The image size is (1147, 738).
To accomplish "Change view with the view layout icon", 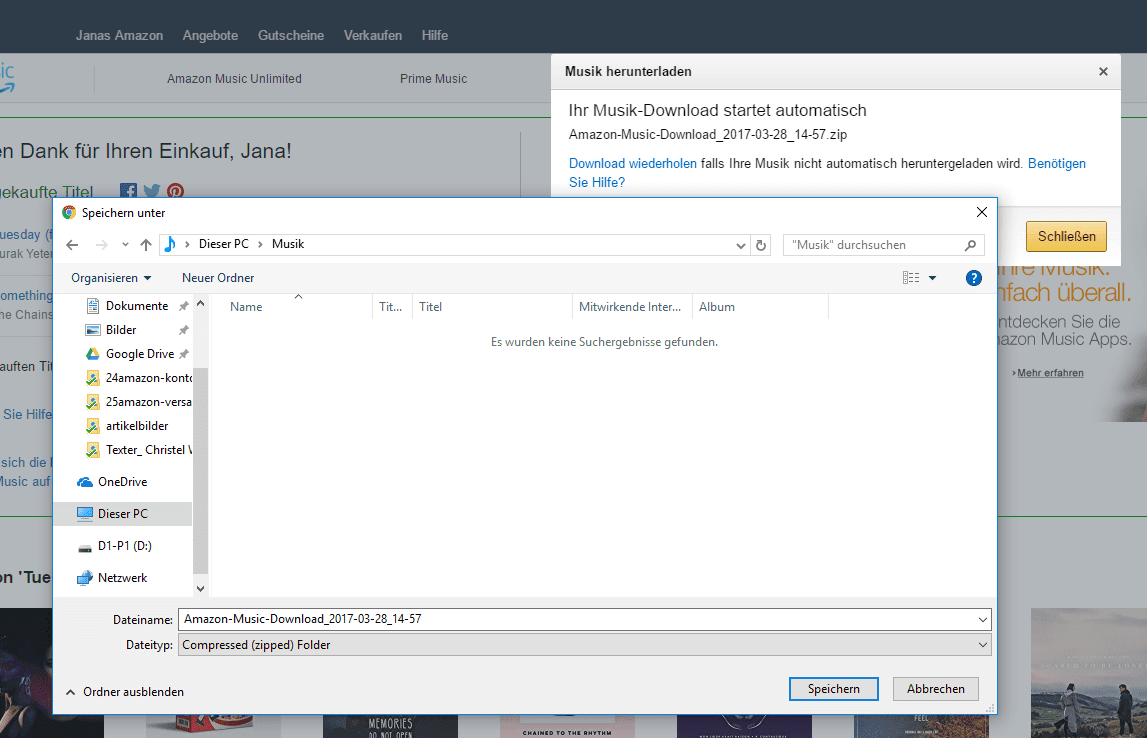I will [911, 278].
